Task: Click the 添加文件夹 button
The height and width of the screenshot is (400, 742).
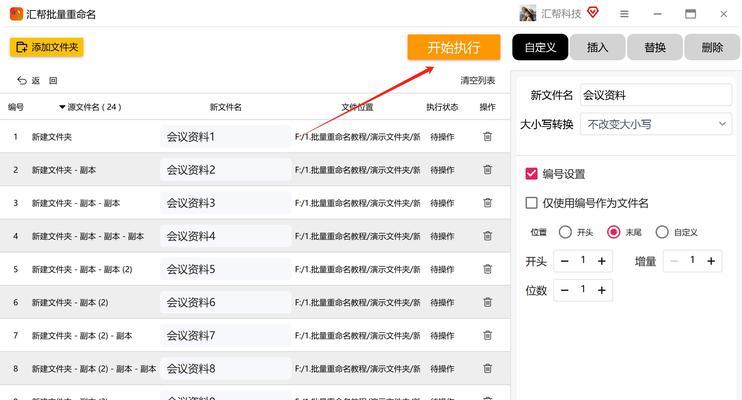Action: [x=46, y=47]
